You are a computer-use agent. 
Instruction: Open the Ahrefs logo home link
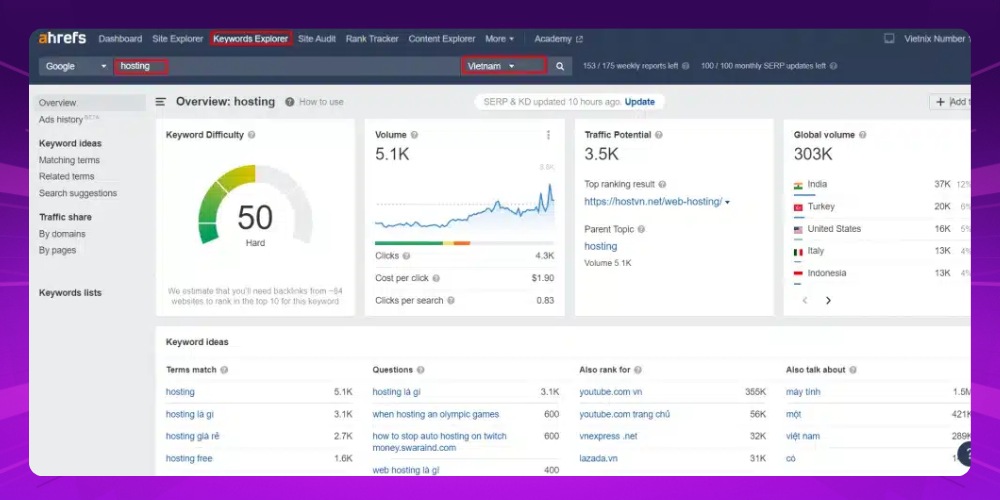[x=62, y=38]
